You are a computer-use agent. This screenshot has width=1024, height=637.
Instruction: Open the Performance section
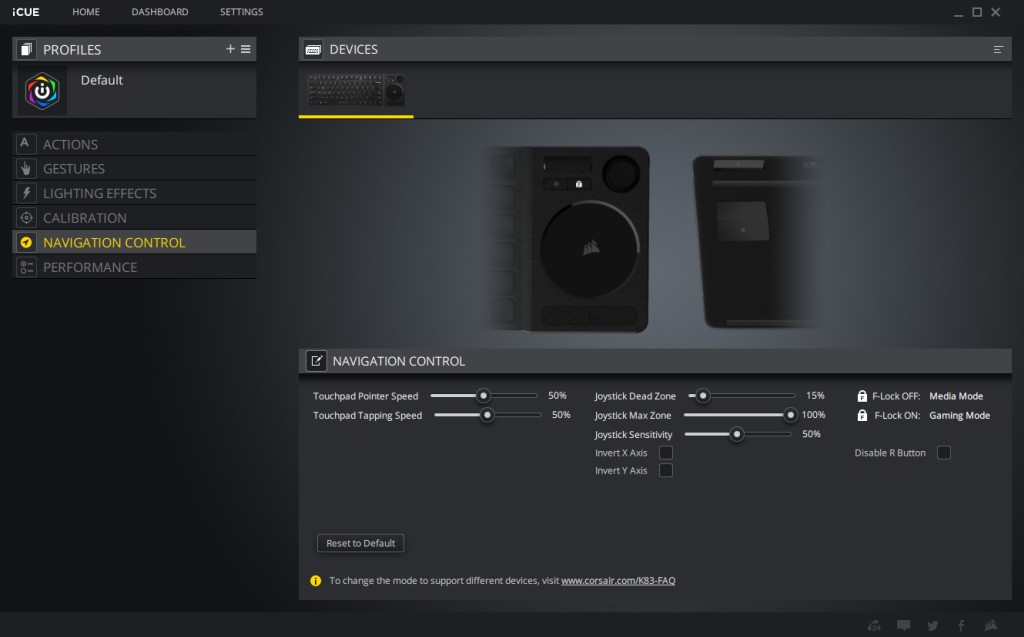pos(134,267)
